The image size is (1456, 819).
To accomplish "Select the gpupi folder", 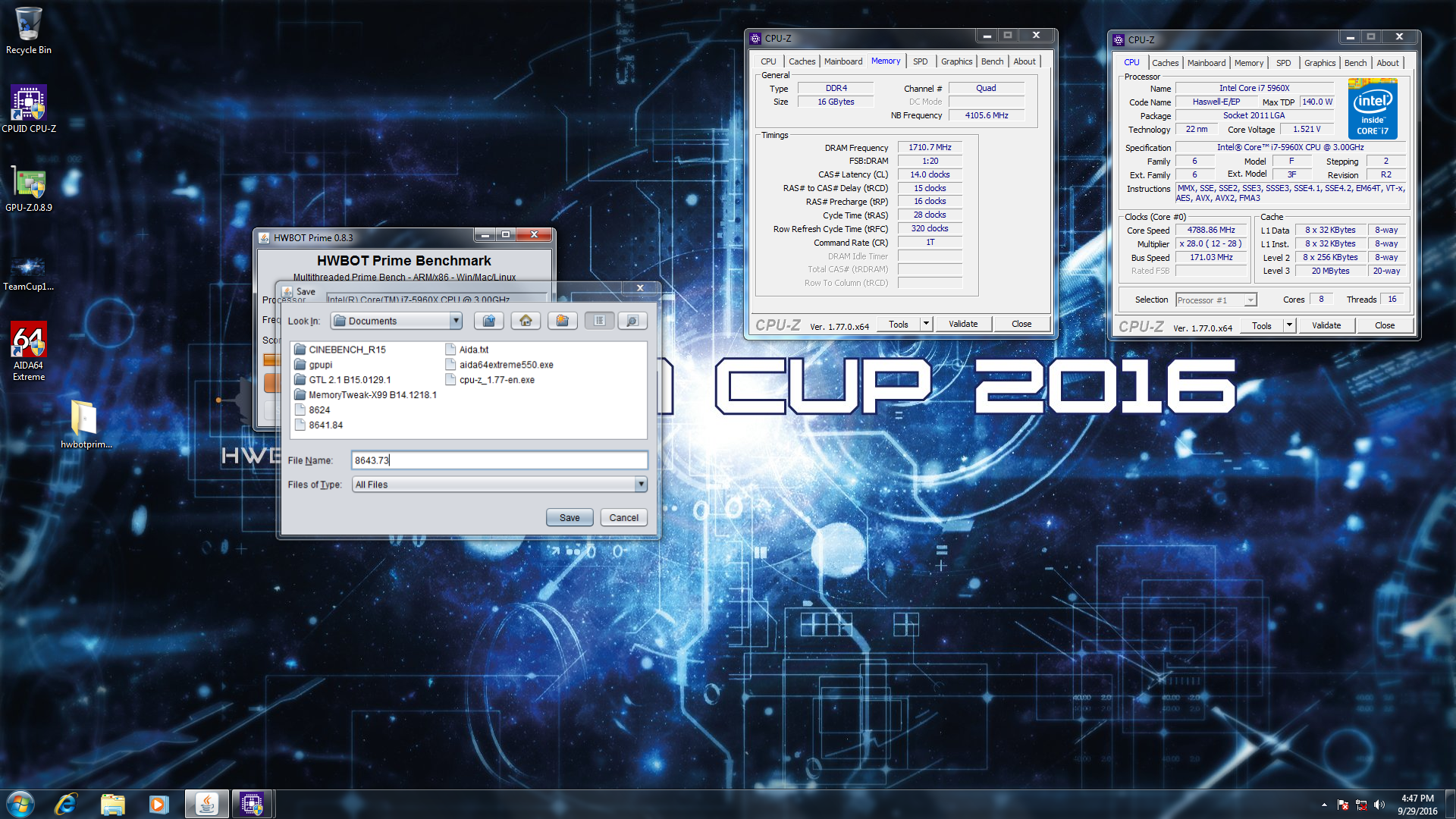I will pos(313,365).
